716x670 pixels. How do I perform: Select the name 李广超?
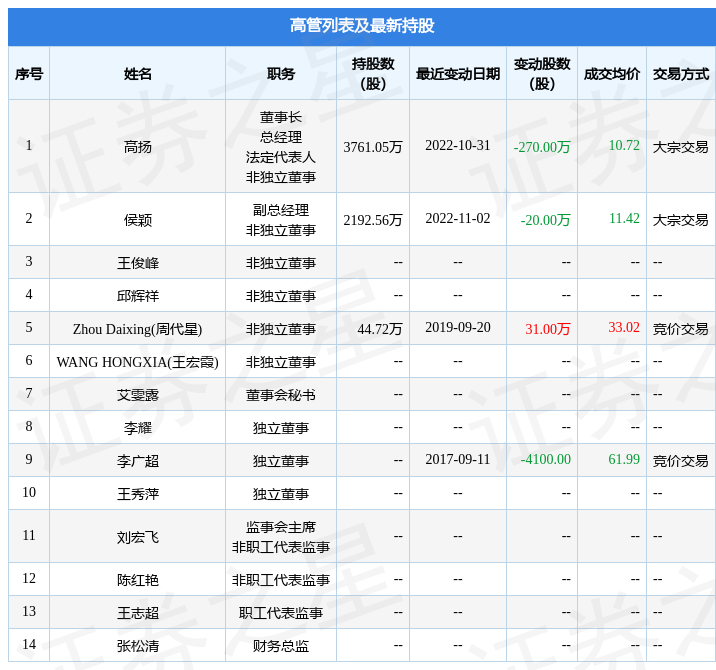tap(137, 461)
